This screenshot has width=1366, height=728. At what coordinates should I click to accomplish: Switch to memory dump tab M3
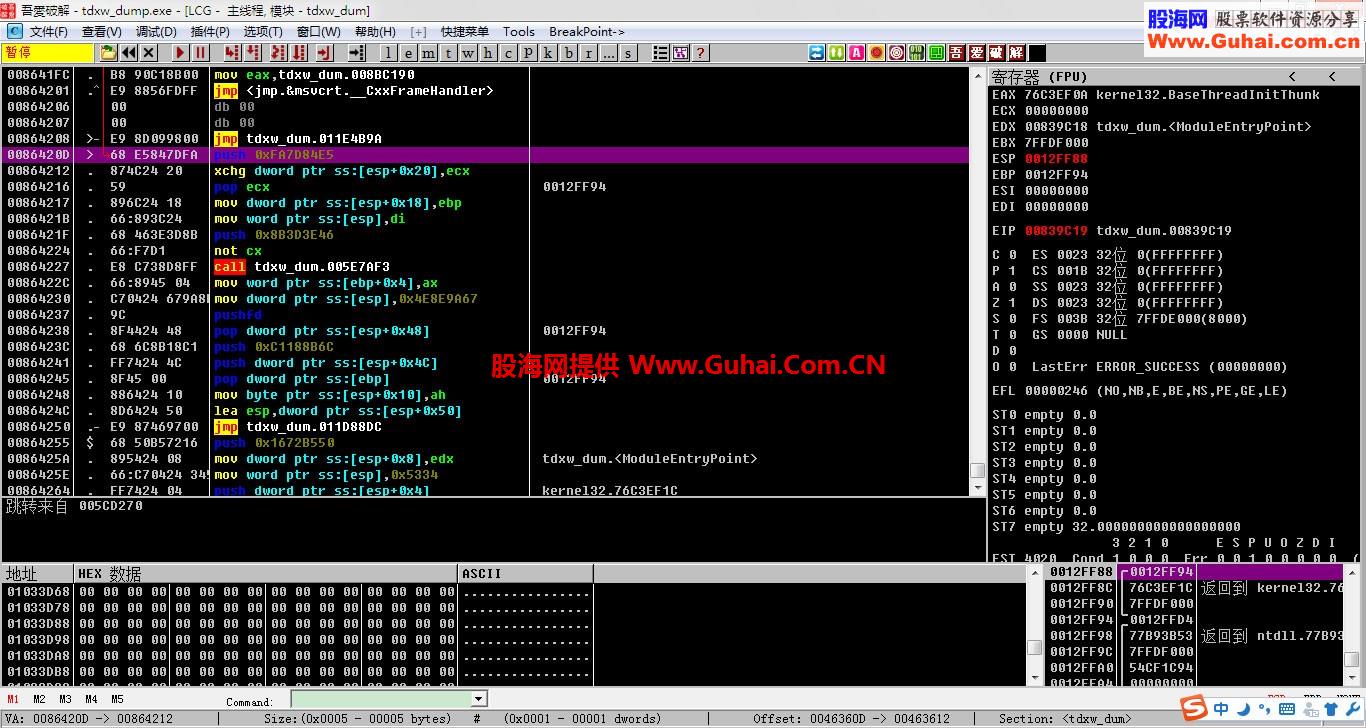65,699
